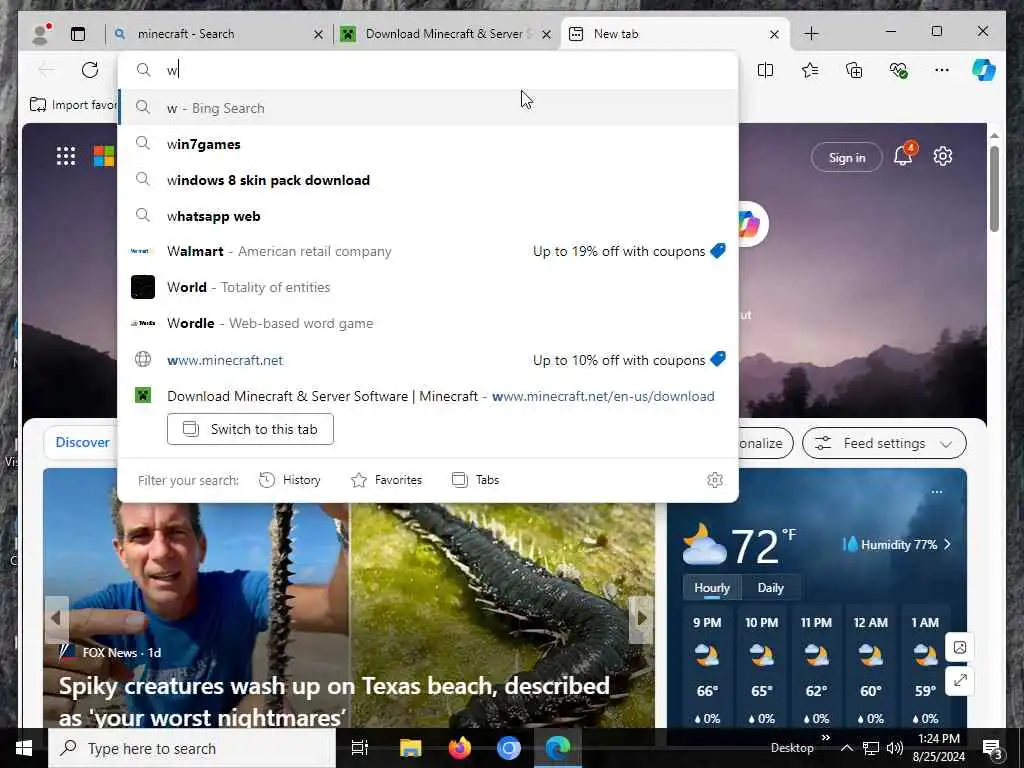
Task: Launch Firefox from taskbar
Action: 460,748
